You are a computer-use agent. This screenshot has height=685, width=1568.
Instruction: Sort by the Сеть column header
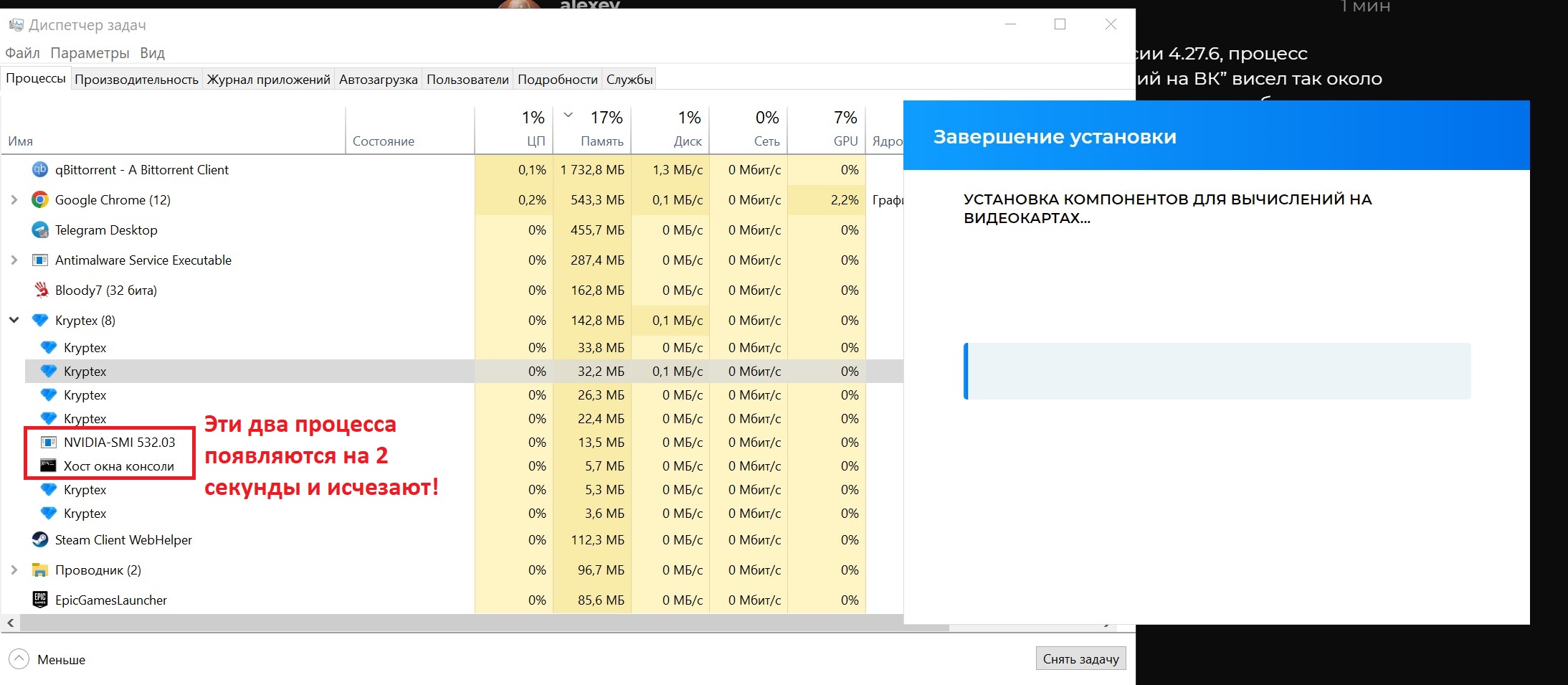(x=748, y=130)
